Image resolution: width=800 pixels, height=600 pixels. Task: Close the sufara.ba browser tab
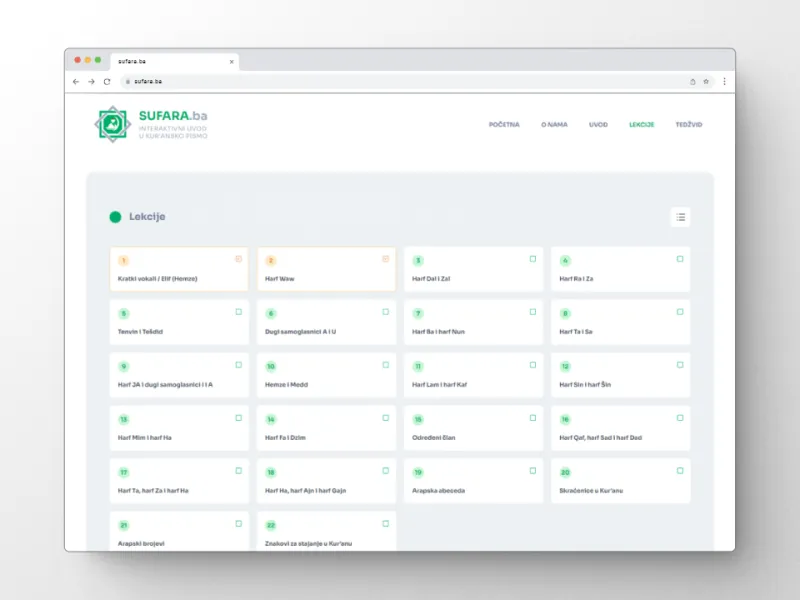(x=232, y=61)
